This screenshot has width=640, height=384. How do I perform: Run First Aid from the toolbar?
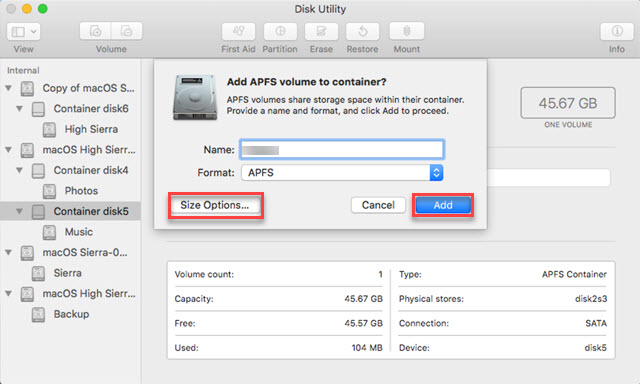(x=238, y=31)
